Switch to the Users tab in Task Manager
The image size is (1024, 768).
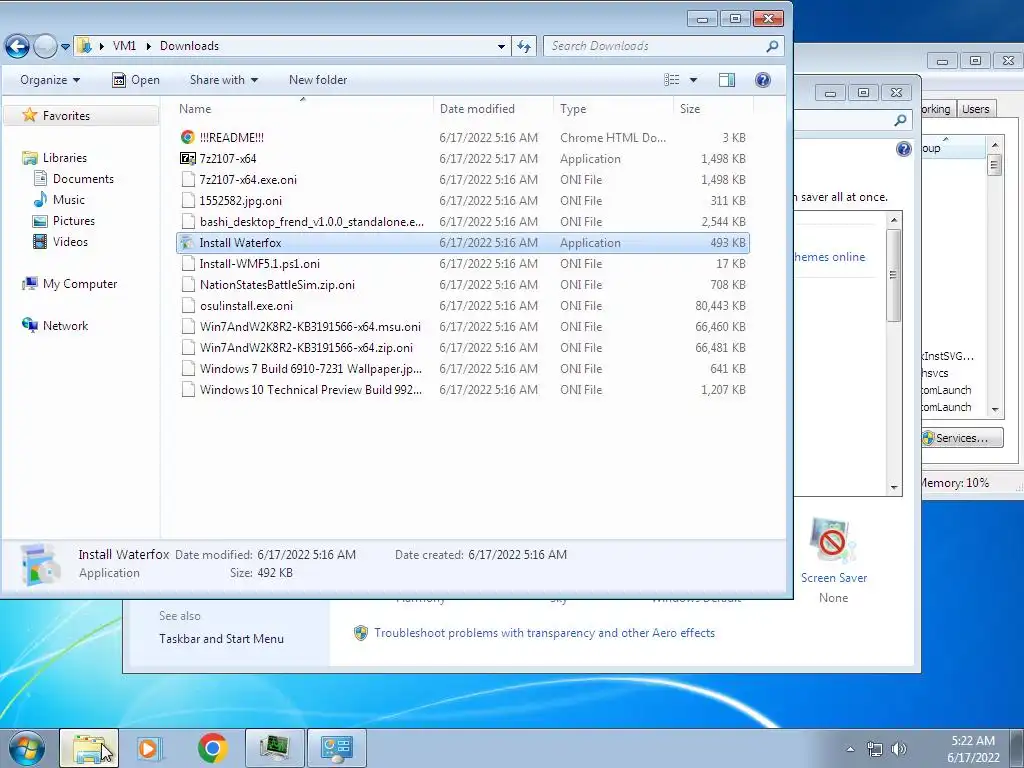[976, 109]
